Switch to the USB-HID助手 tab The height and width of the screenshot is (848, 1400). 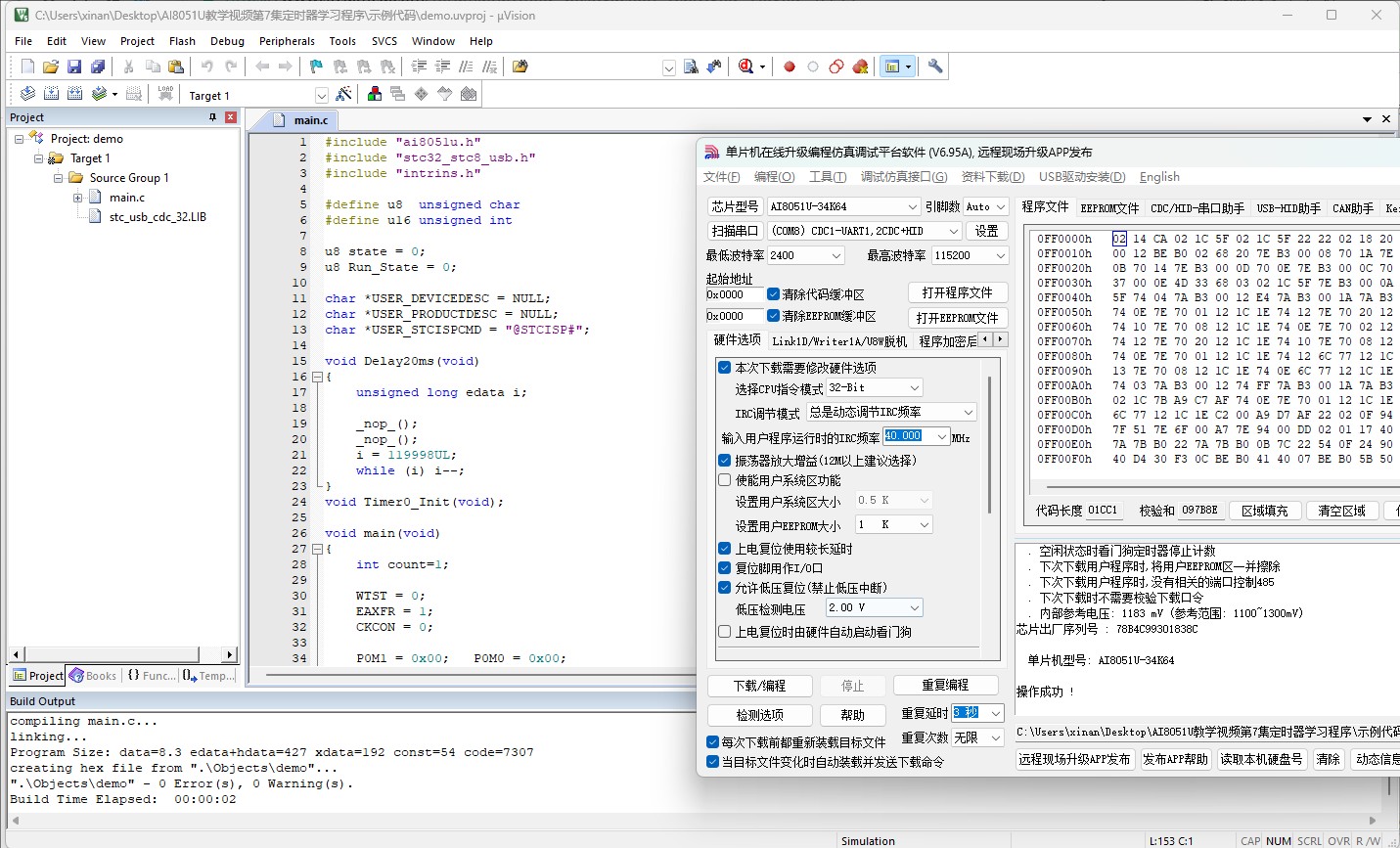[x=1288, y=208]
